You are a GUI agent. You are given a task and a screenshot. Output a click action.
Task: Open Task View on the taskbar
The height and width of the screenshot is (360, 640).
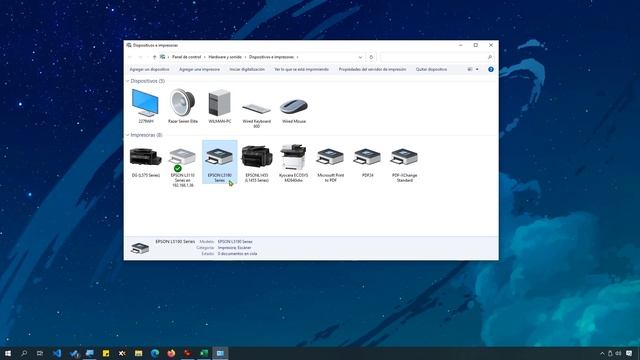coord(40,353)
